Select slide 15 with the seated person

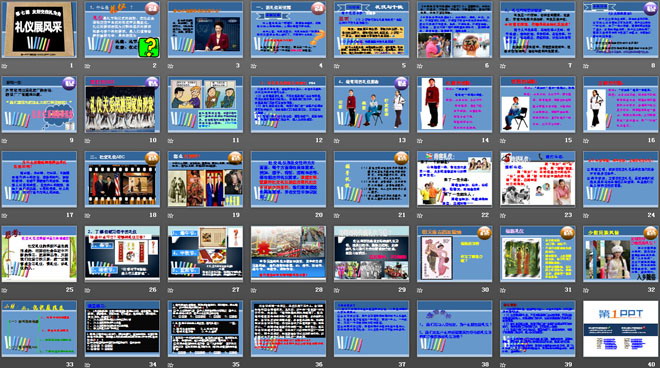point(538,104)
